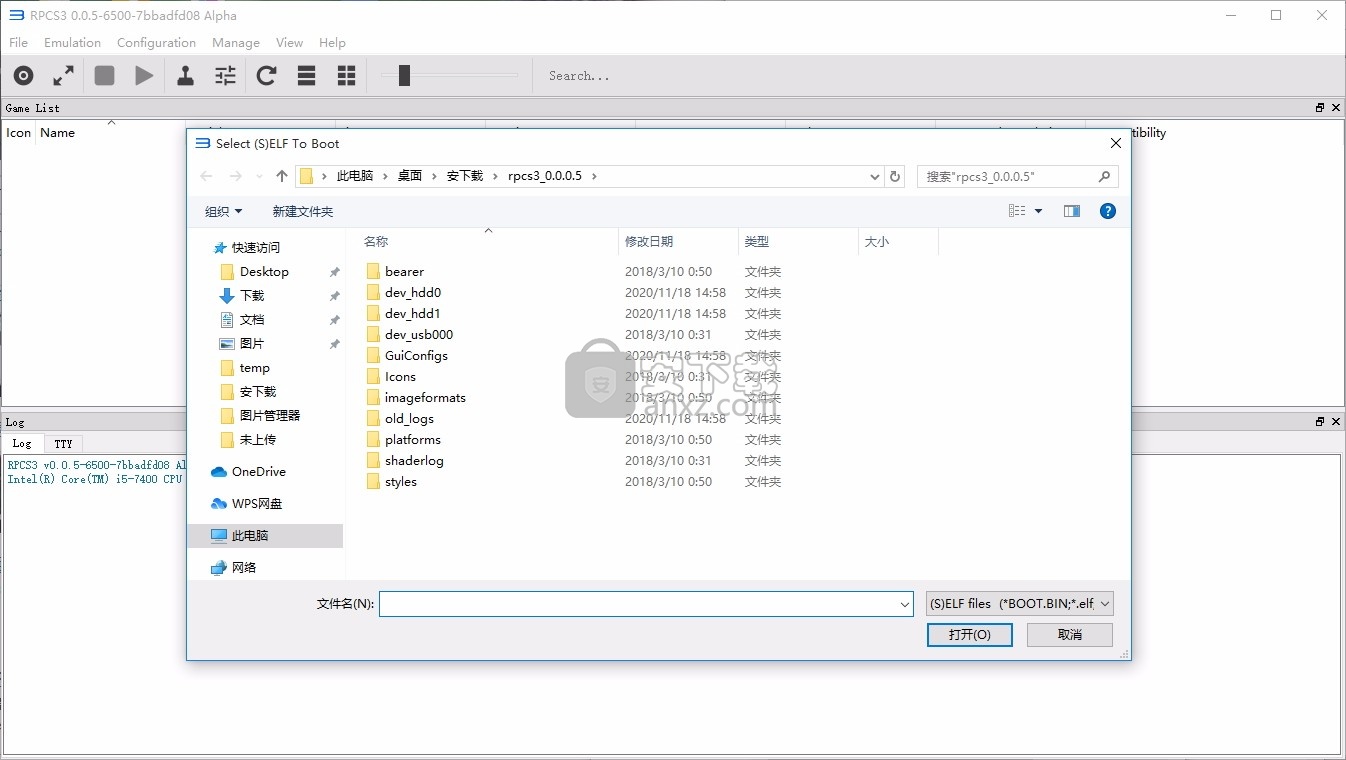Switch to list view mode icon
The height and width of the screenshot is (760, 1346).
(307, 75)
